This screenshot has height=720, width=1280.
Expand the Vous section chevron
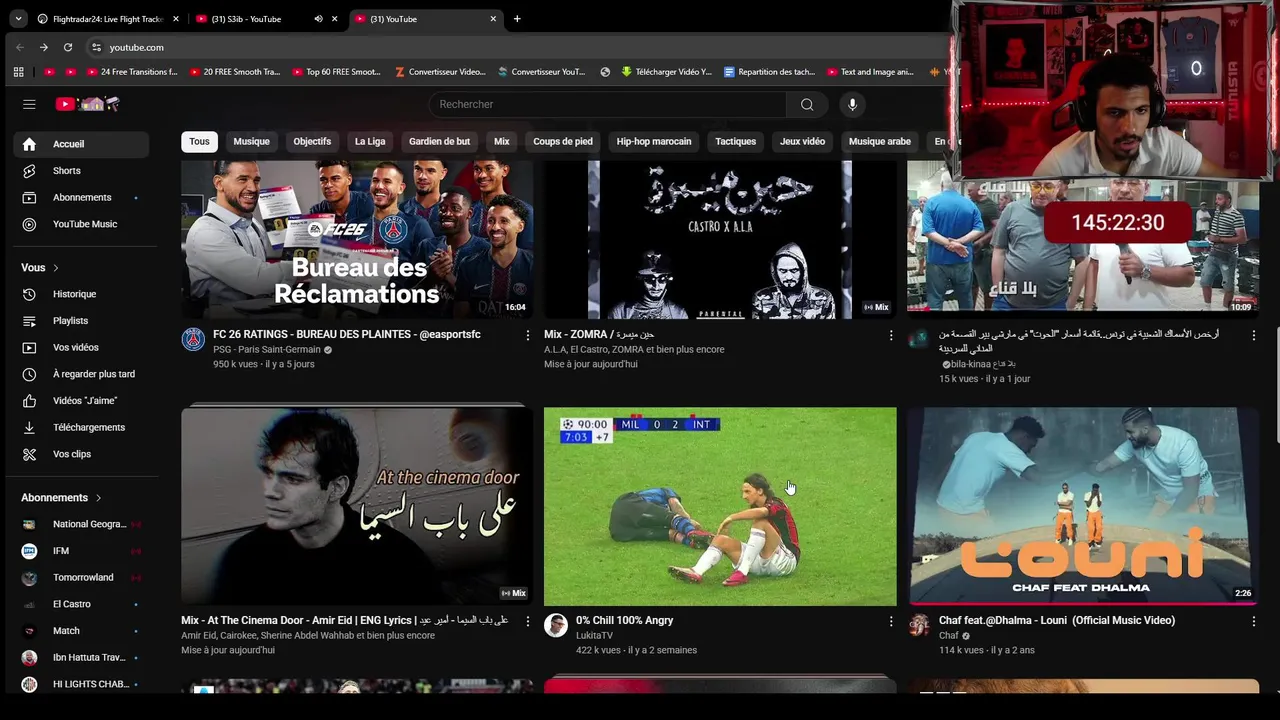[x=56, y=268]
